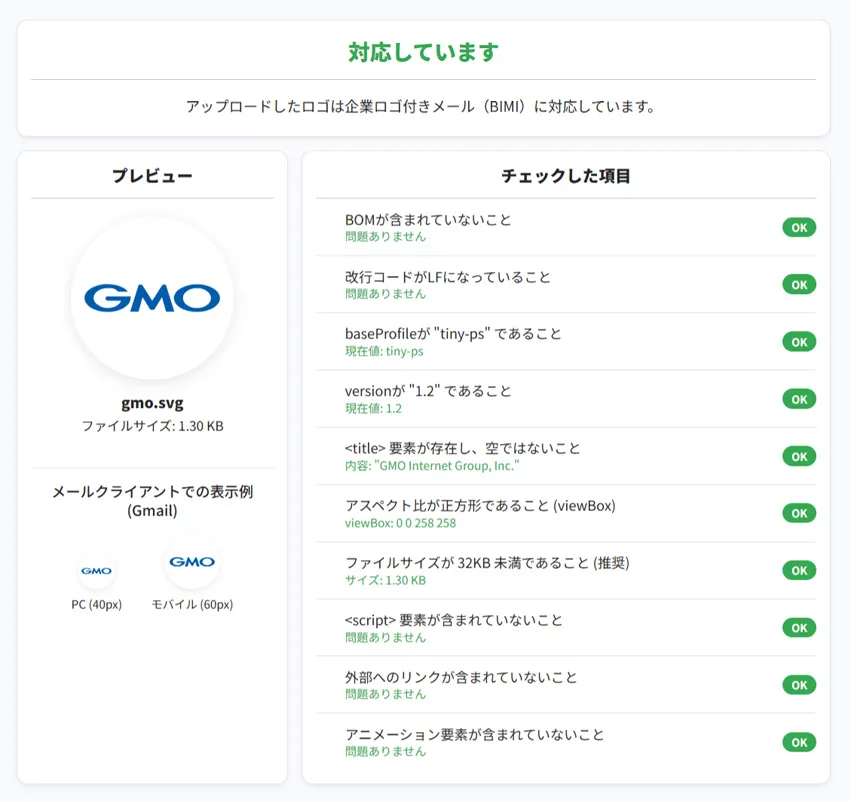Click 問題ありません under 外部へのリンク check
This screenshot has height=801, width=850.
point(385,694)
